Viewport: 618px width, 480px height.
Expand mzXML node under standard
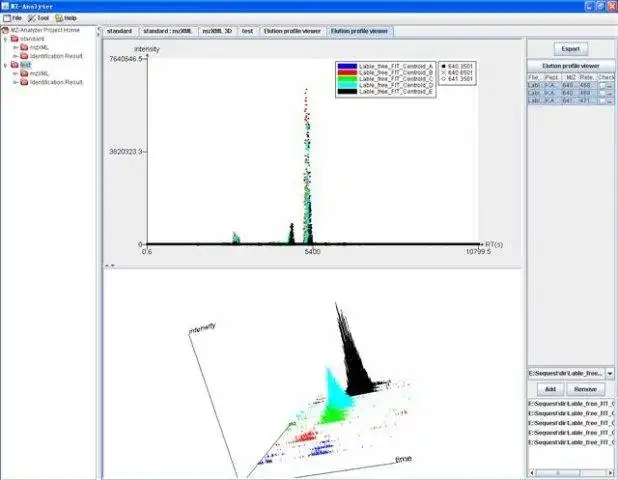(x=15, y=47)
